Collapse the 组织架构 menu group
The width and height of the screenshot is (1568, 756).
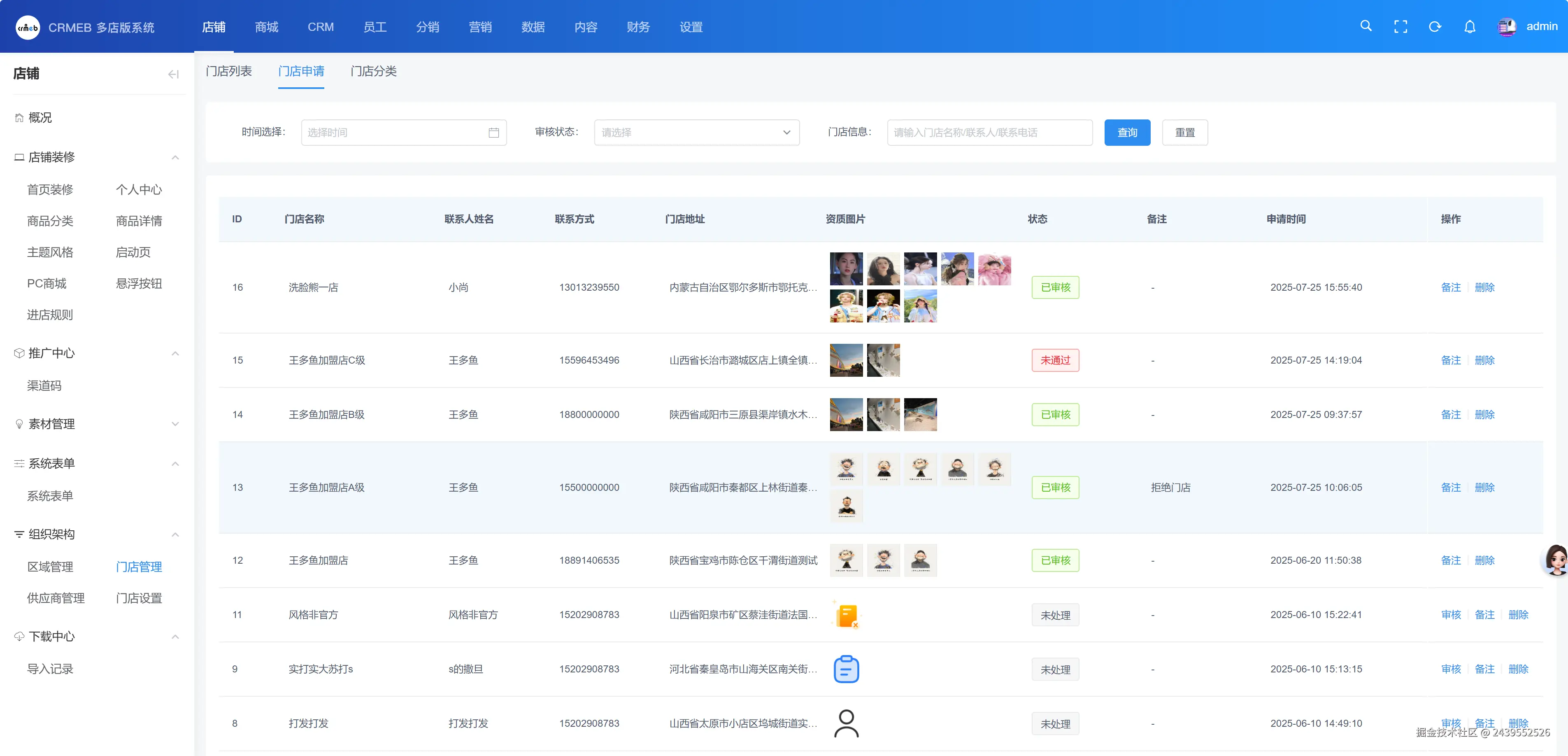click(175, 535)
